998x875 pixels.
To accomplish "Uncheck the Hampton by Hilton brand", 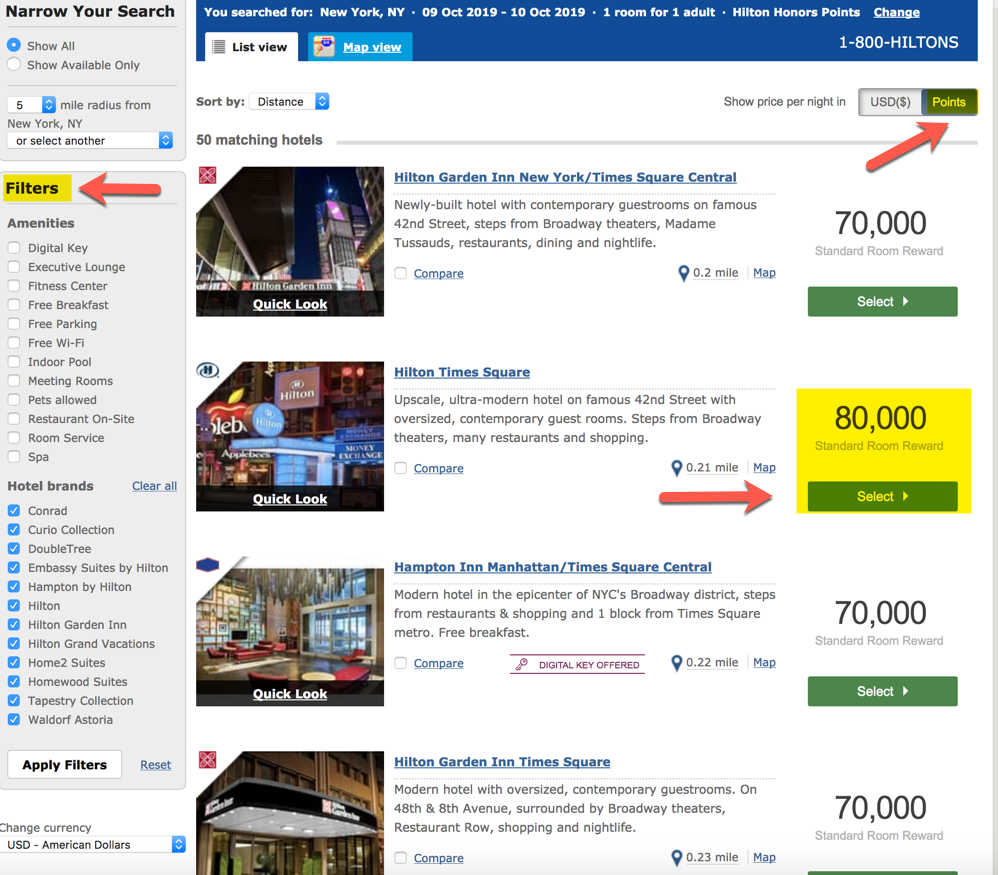I will (x=13, y=586).
